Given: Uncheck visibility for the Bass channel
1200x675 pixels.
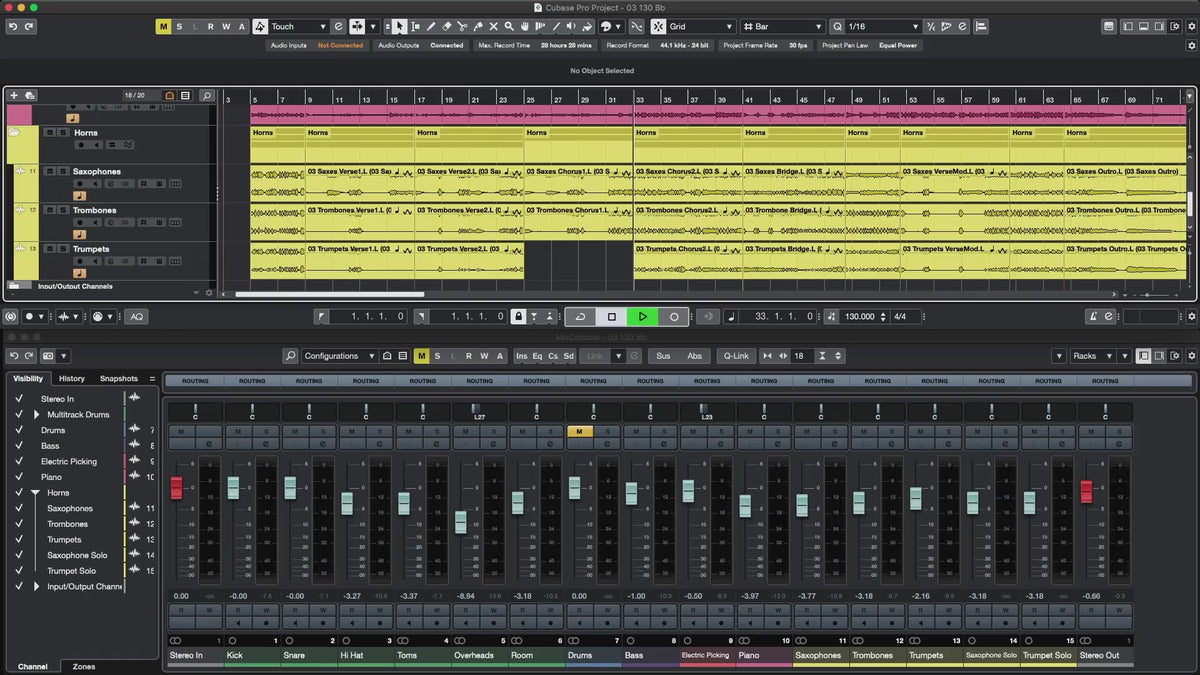Looking at the screenshot, I should click(18, 446).
